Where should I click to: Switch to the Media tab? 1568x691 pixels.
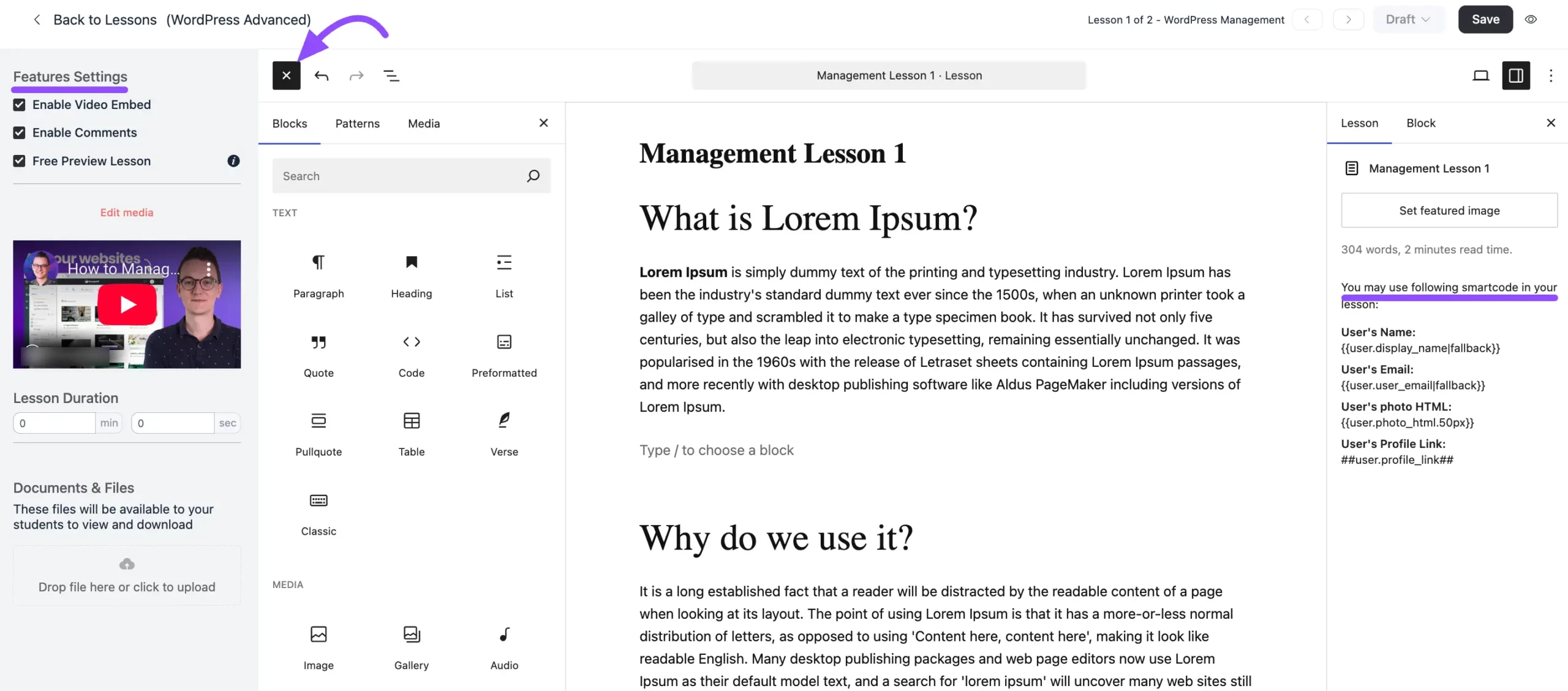tap(424, 123)
